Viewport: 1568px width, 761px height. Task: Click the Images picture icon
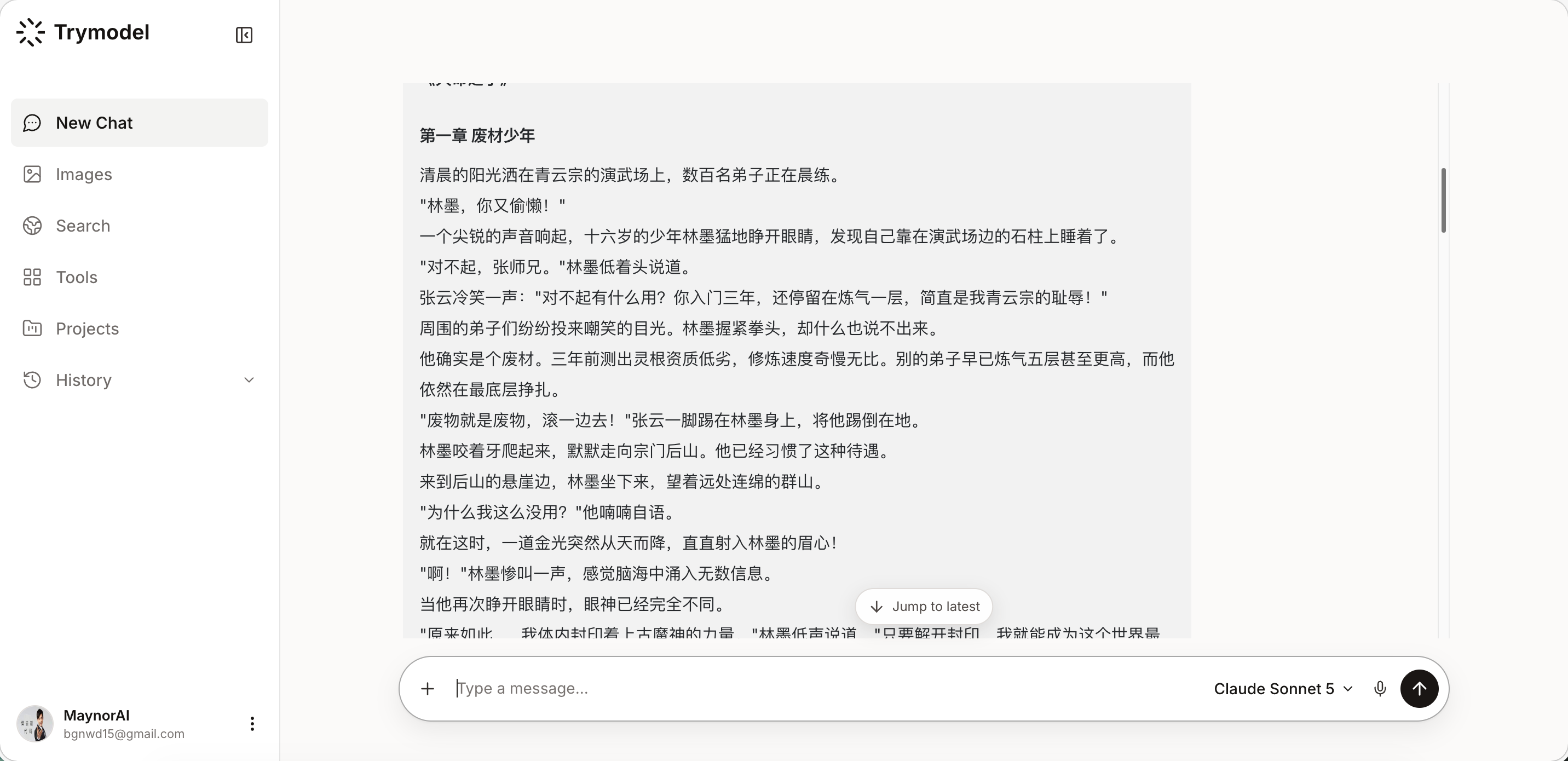coord(32,175)
